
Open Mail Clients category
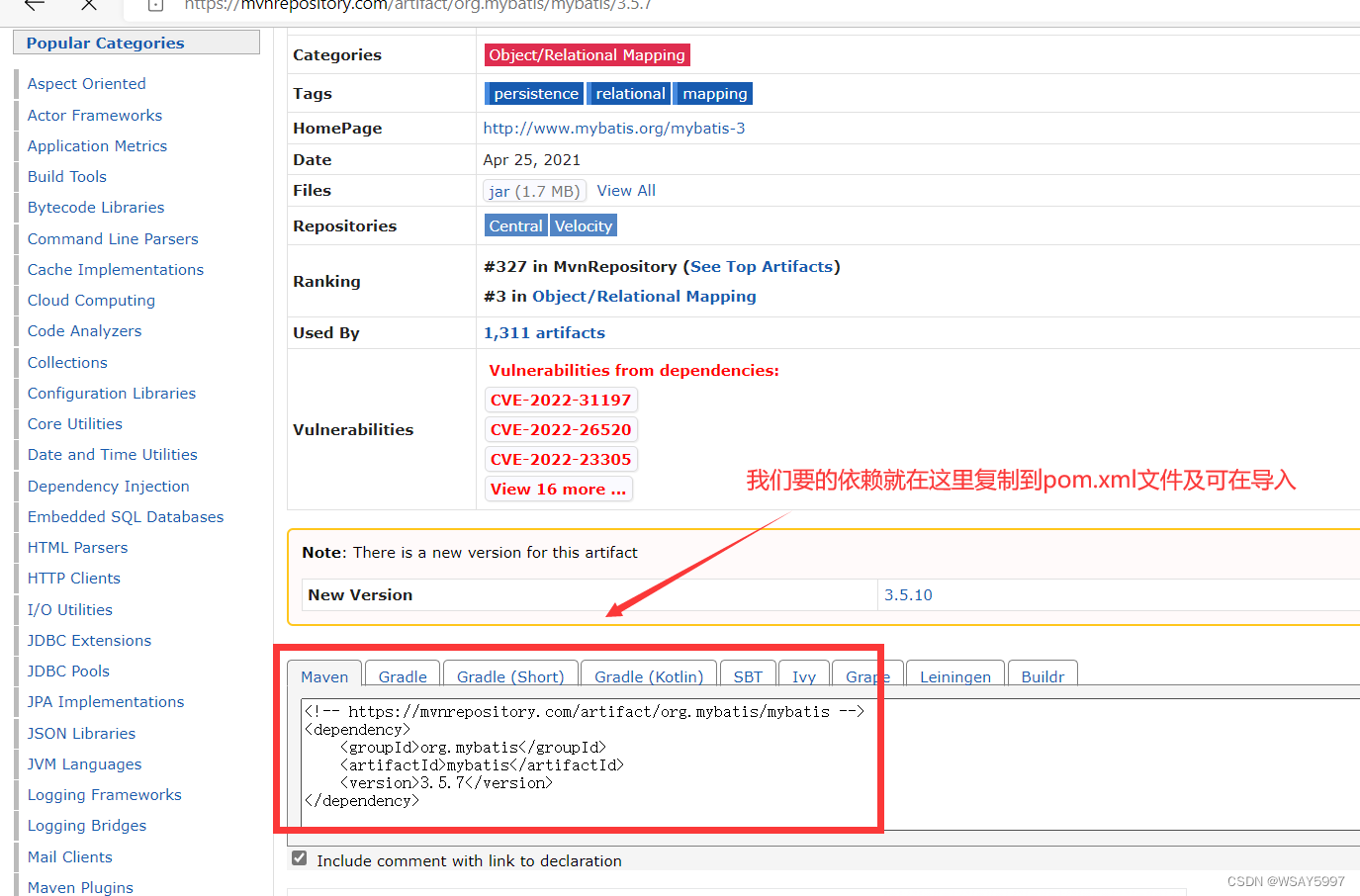(x=70, y=857)
